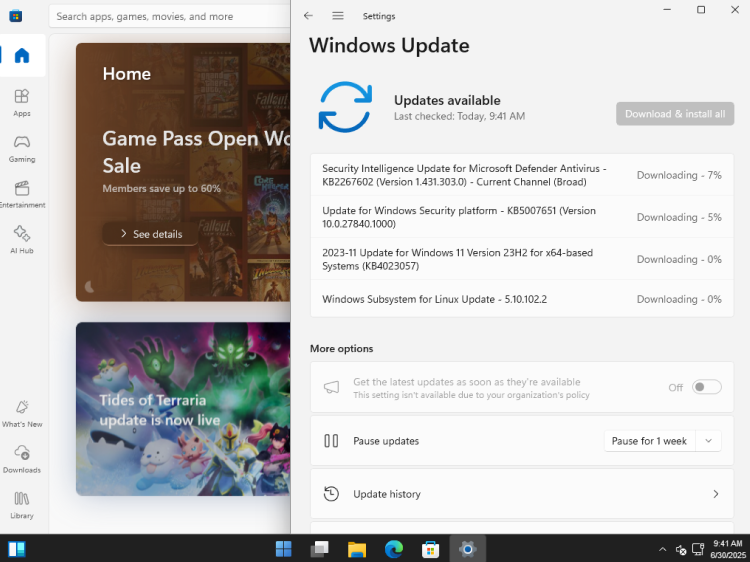The image size is (750, 562).
Task: Open Game Pass Open World Sale banner
Action: pos(183,172)
